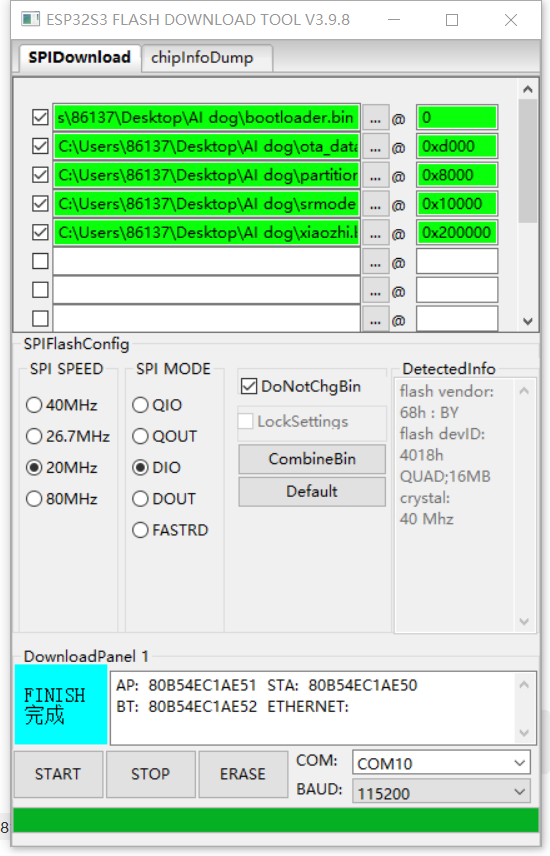Click the first empty file path field
Screen dimensions: 550x856
click(206, 261)
